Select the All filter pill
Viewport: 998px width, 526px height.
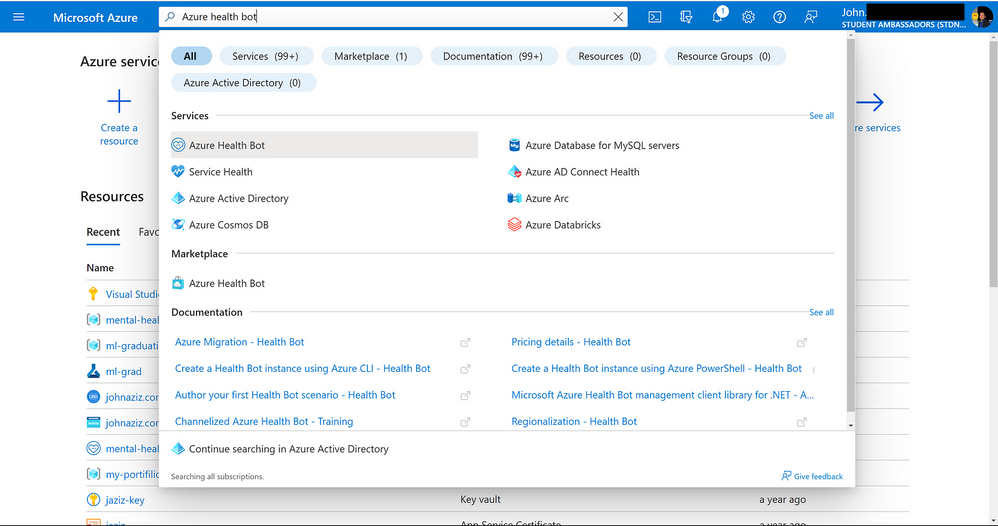[x=191, y=56]
